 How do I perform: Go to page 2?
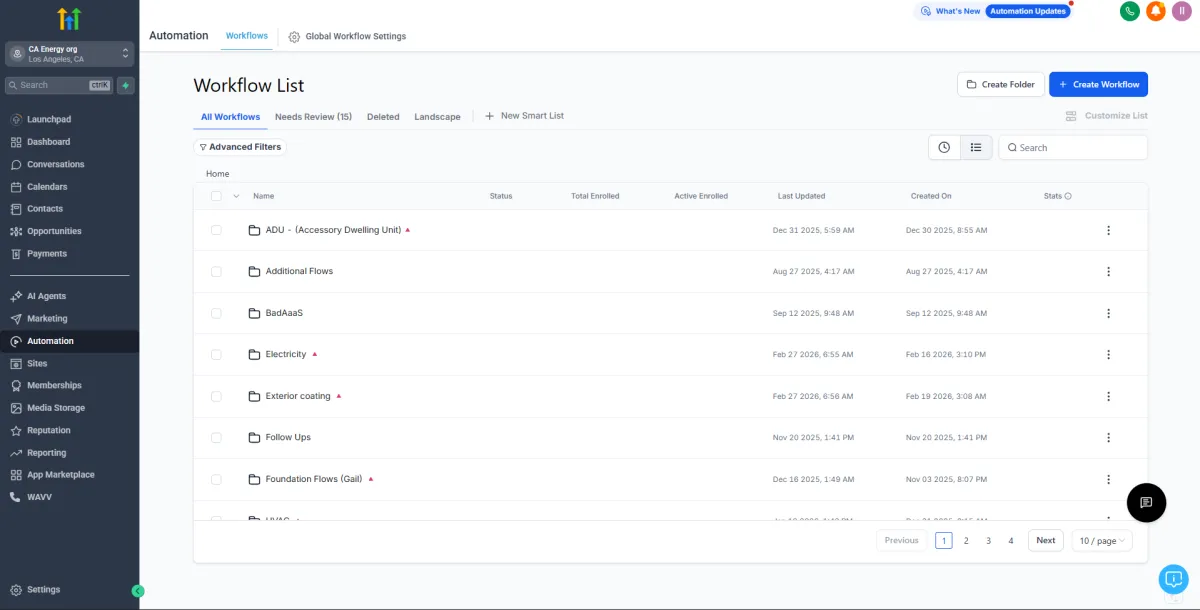click(x=966, y=540)
